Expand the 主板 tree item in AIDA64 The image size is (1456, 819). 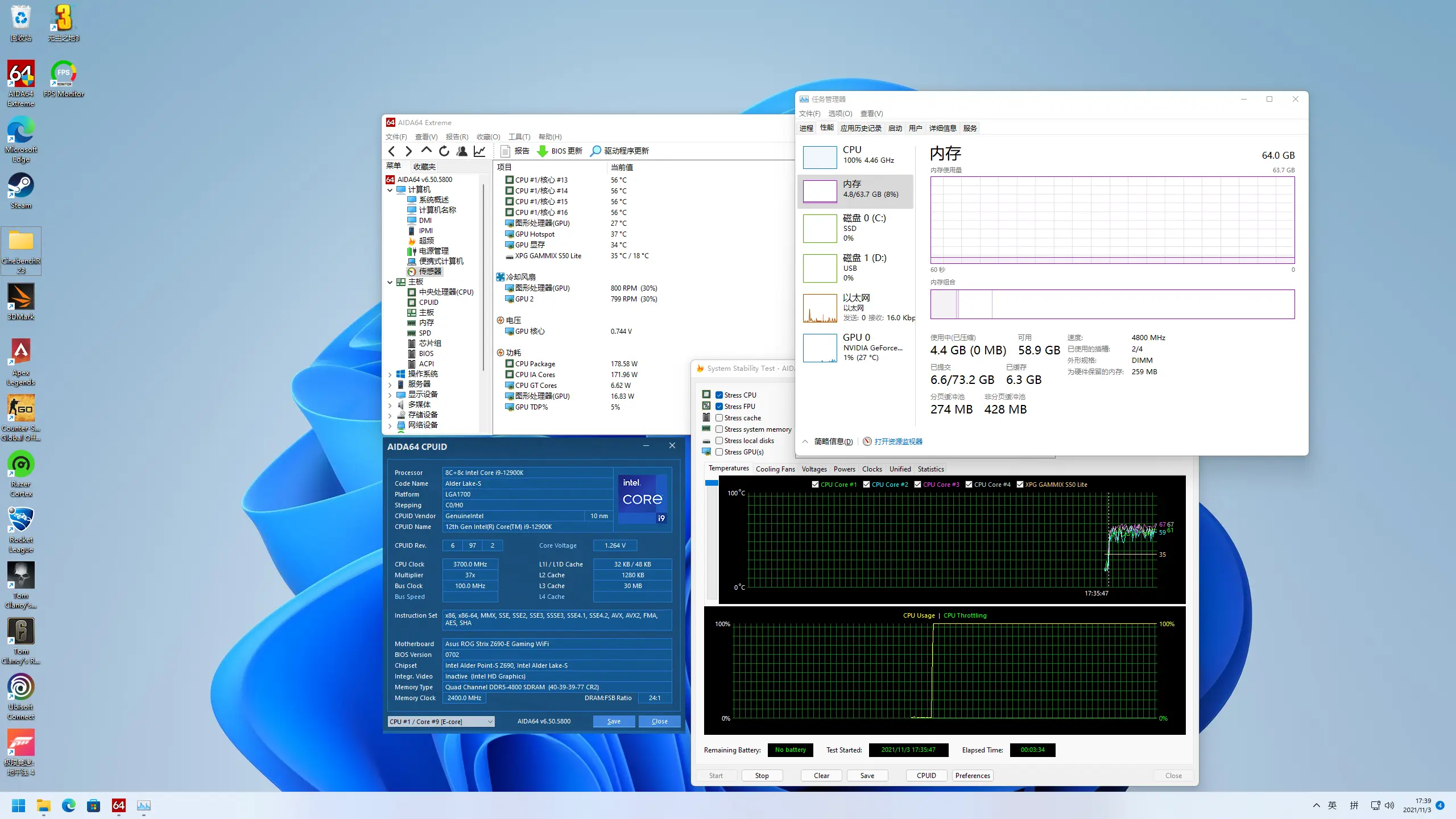click(x=390, y=281)
